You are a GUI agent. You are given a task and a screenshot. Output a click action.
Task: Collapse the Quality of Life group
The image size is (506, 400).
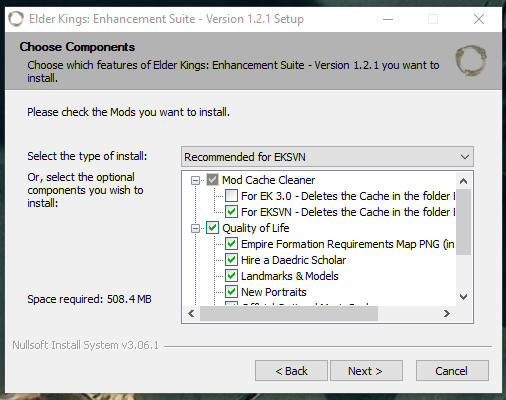click(195, 228)
